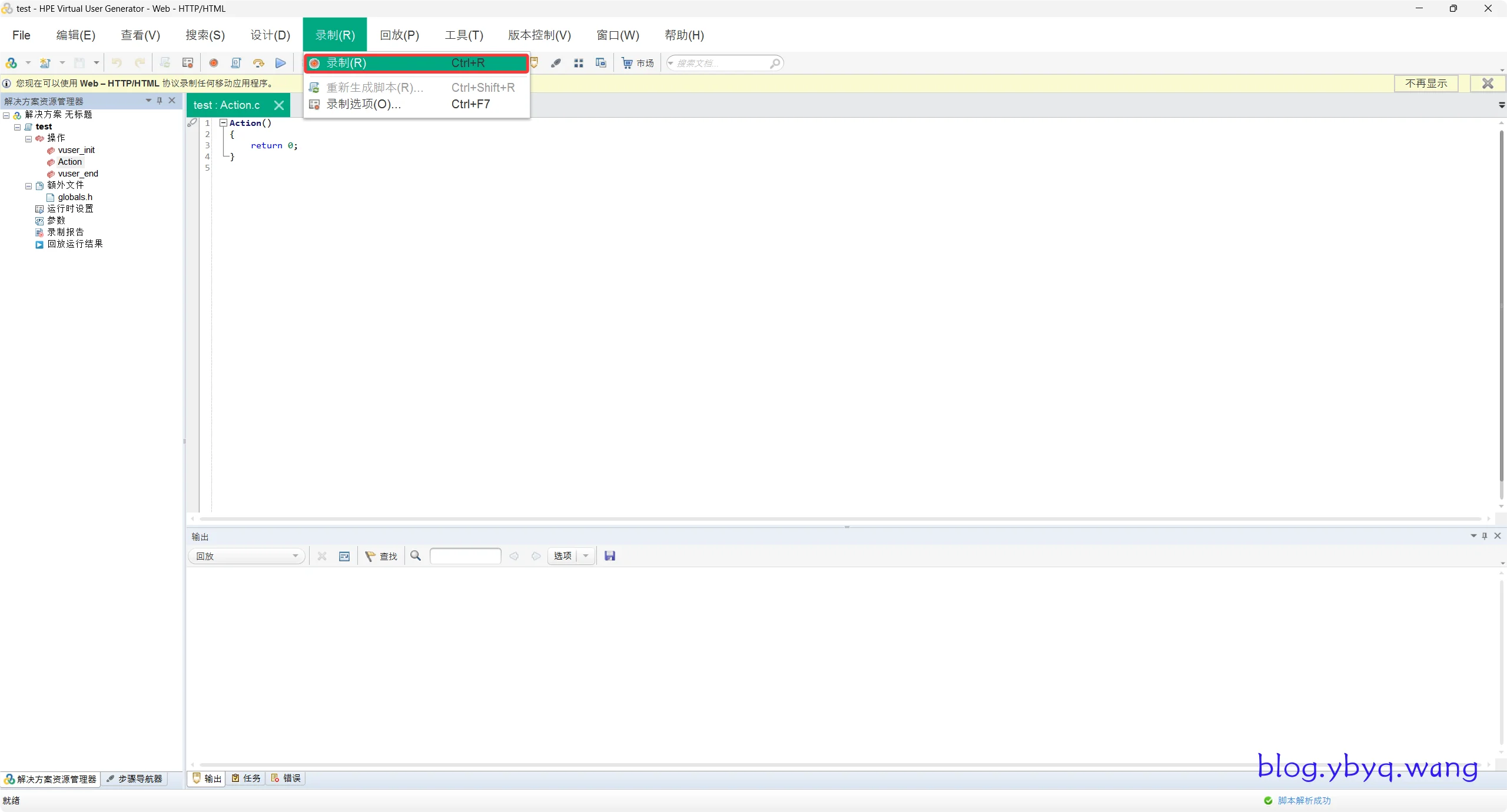The width and height of the screenshot is (1507, 812).
Task: Open the Replay output type dropdown
Action: pos(247,556)
